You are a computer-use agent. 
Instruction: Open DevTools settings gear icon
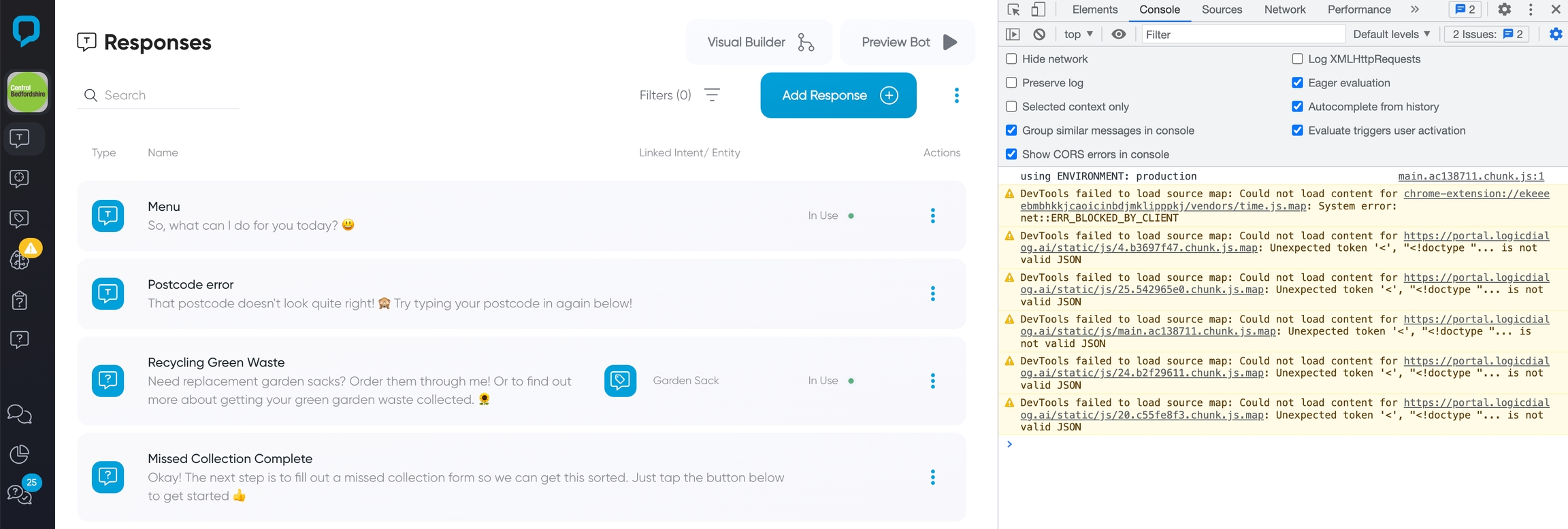(1505, 10)
